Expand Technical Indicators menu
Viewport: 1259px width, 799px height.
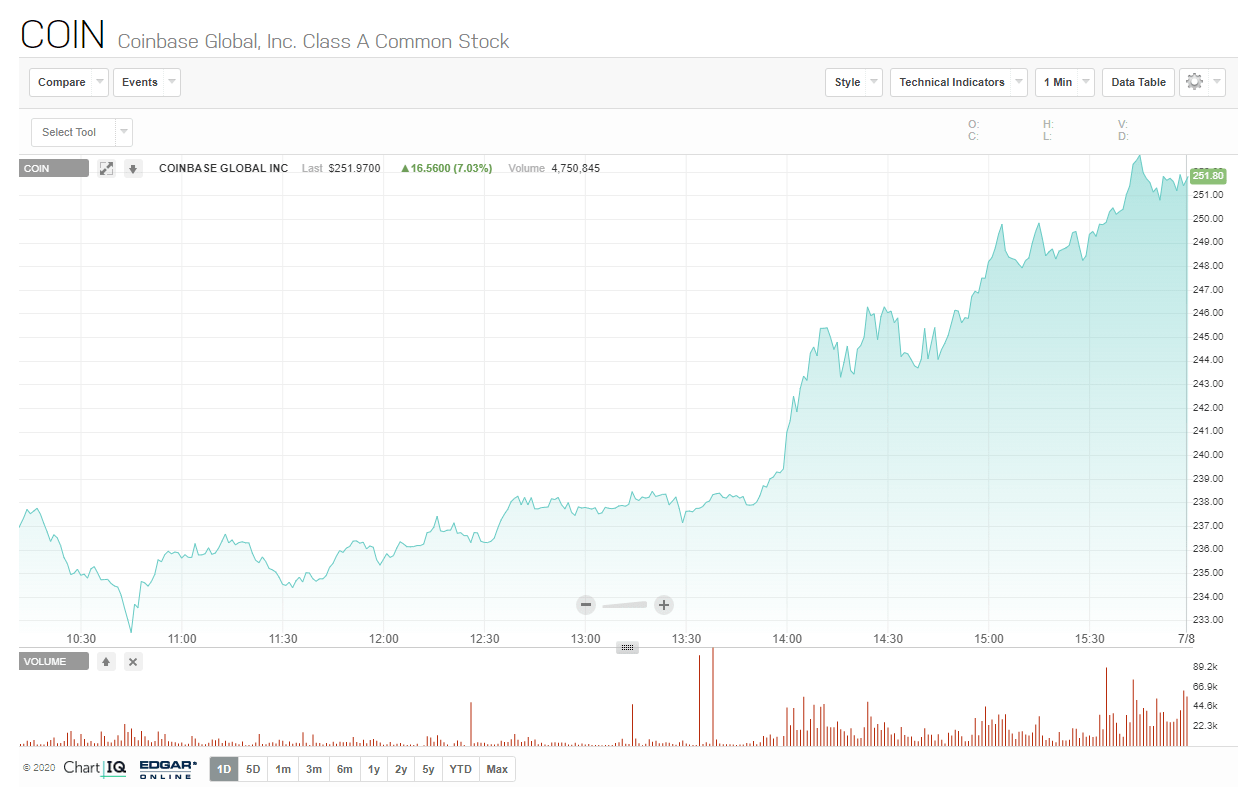pyautogui.click(x=959, y=82)
